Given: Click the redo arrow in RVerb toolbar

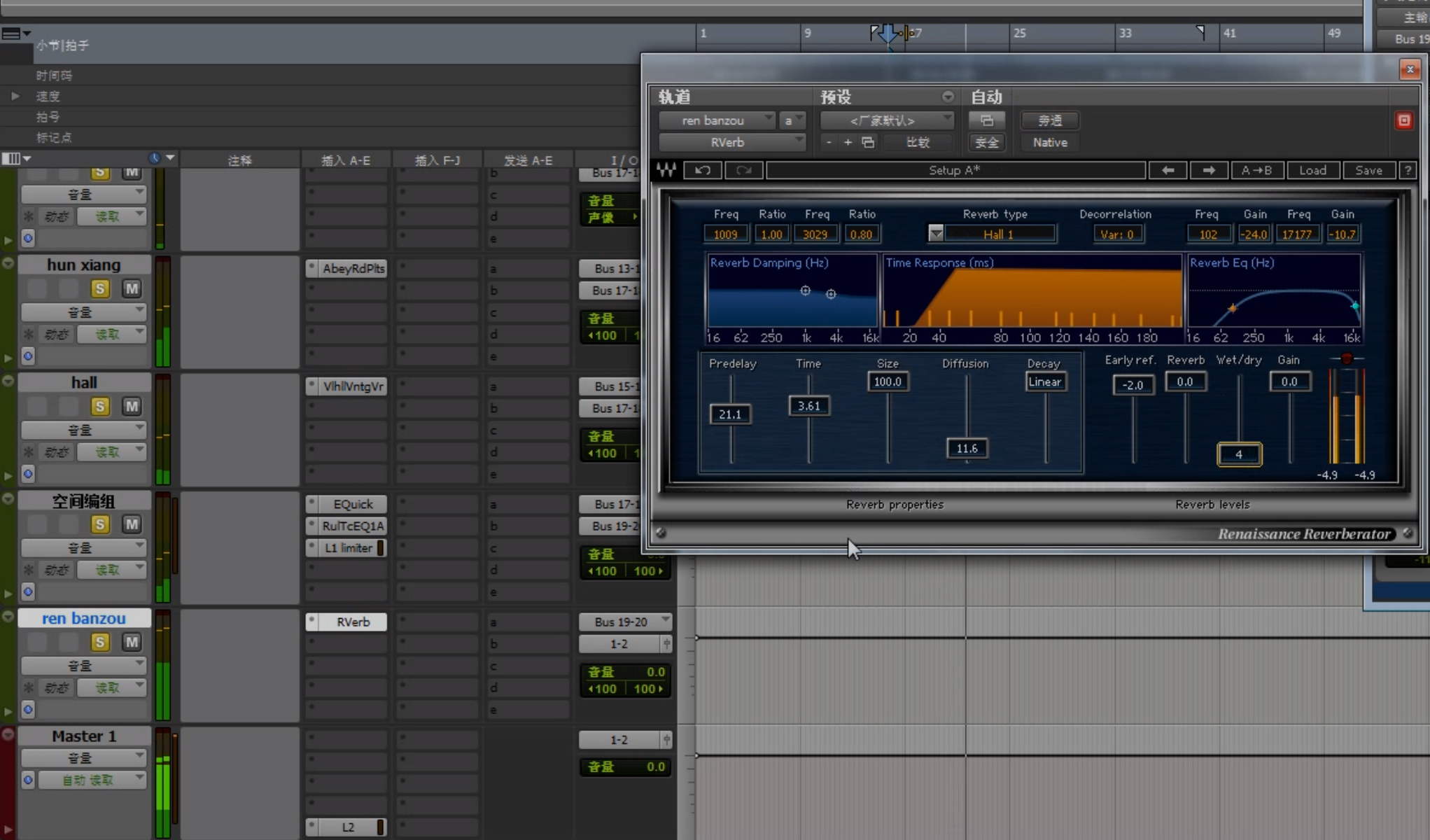Looking at the screenshot, I should [x=743, y=170].
